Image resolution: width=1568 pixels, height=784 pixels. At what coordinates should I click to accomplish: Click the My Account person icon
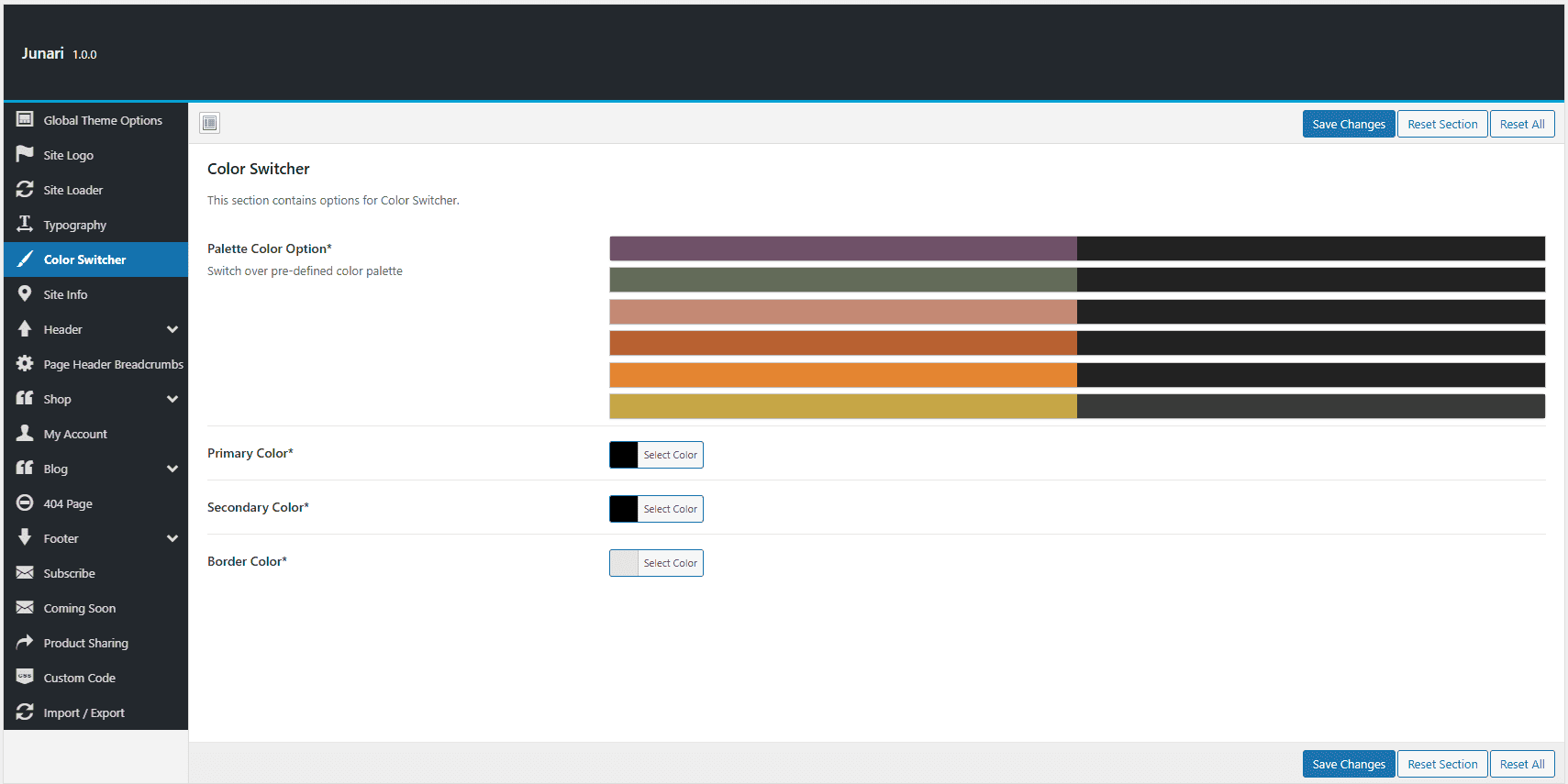25,433
